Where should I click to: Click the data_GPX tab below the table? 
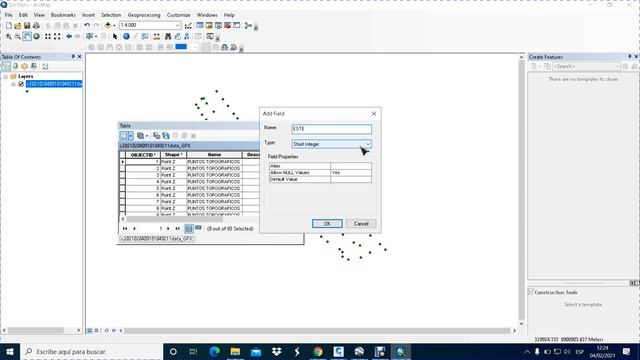(156, 238)
